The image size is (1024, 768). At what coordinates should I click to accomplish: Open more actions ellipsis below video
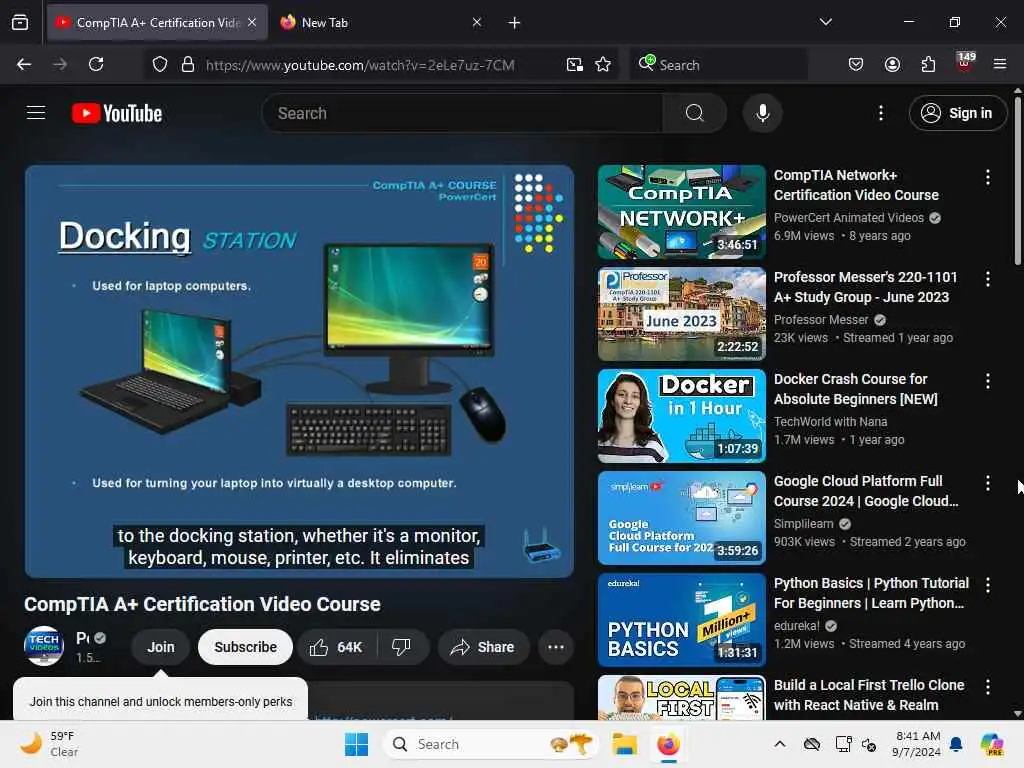556,647
